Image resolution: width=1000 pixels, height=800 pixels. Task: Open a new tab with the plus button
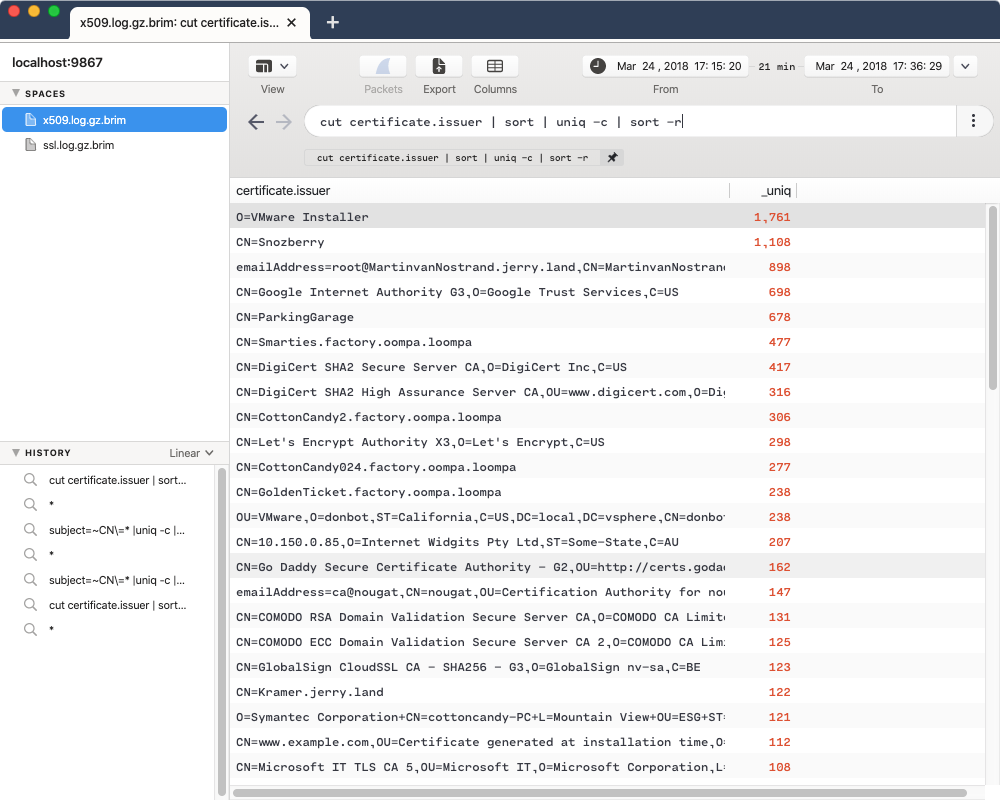pyautogui.click(x=332, y=21)
